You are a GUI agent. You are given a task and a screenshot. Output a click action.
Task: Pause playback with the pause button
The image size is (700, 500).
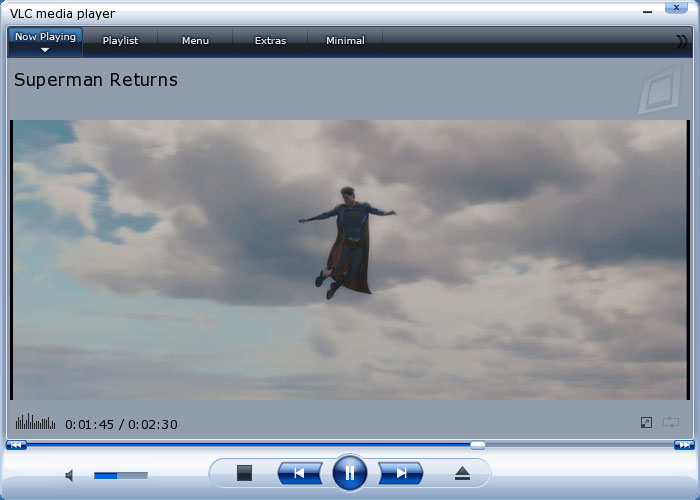click(349, 473)
